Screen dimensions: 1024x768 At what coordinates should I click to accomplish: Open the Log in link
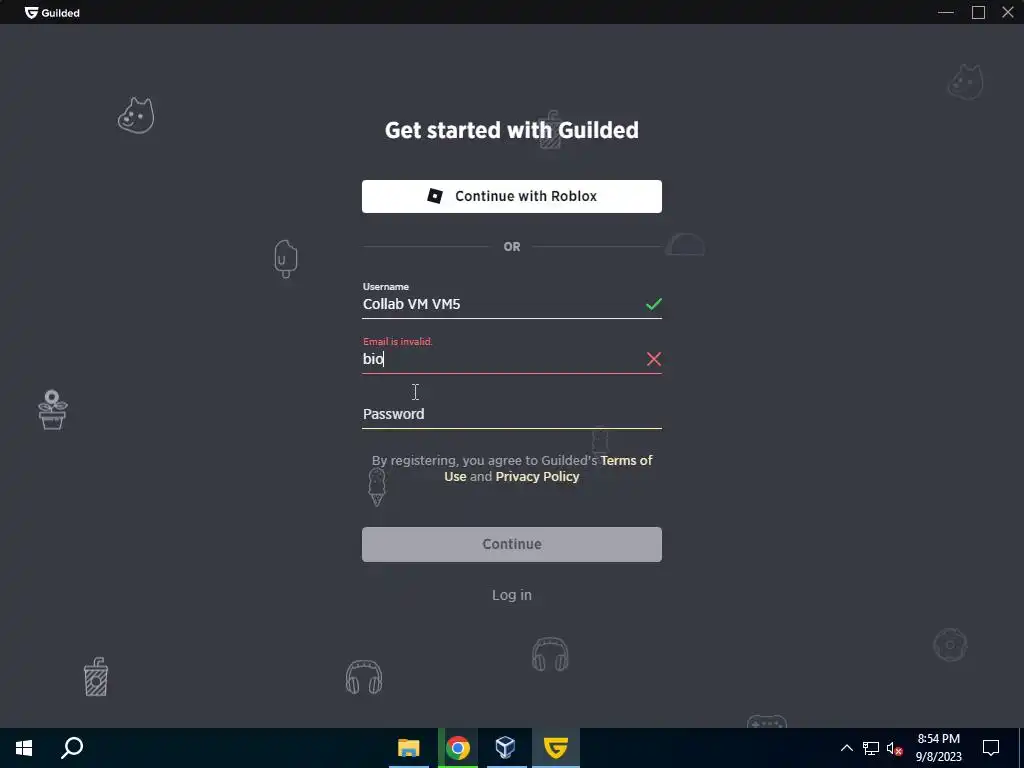pyautogui.click(x=511, y=595)
